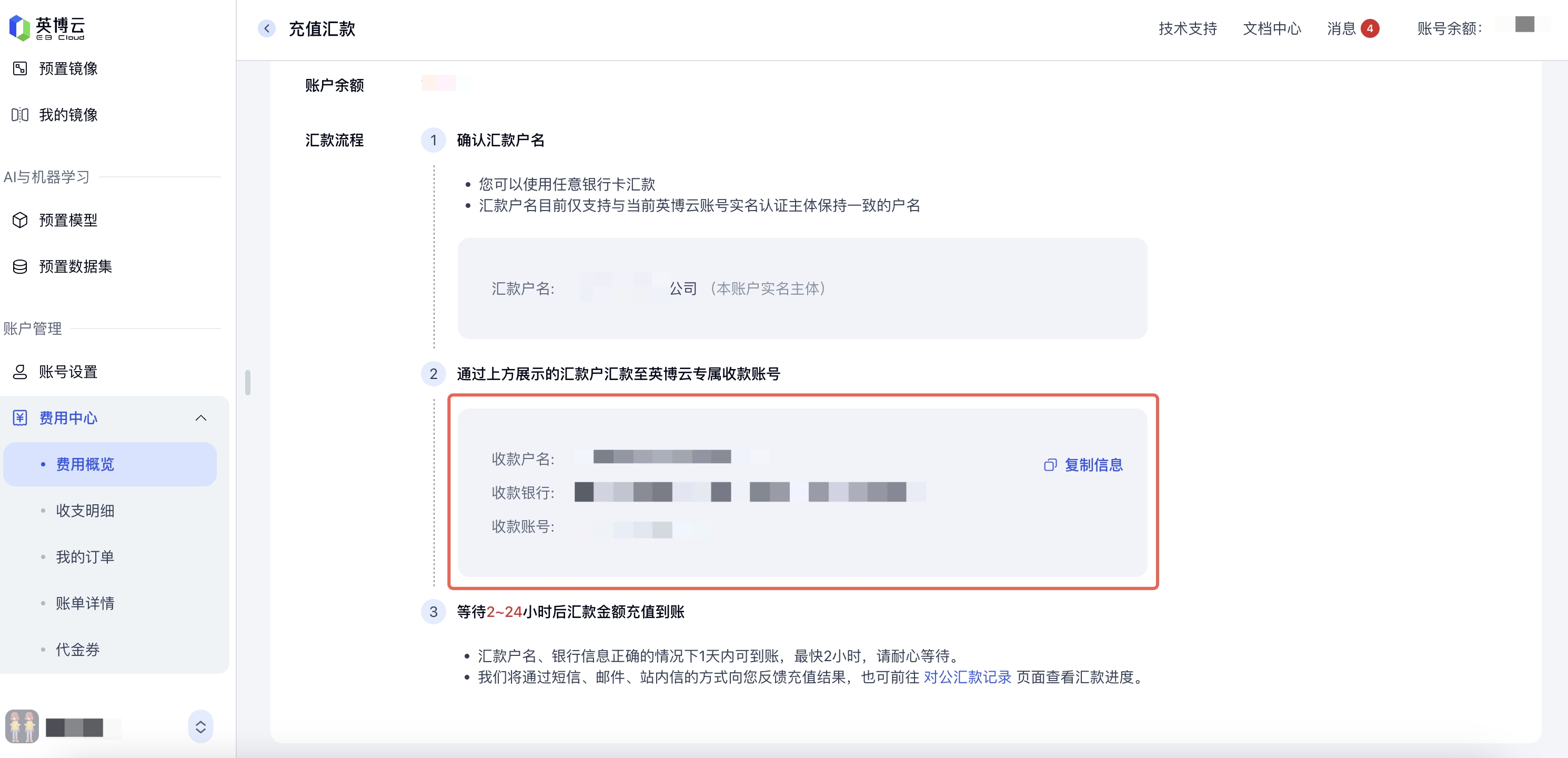
Task: Click the 账号设置 user icon
Action: [20, 372]
